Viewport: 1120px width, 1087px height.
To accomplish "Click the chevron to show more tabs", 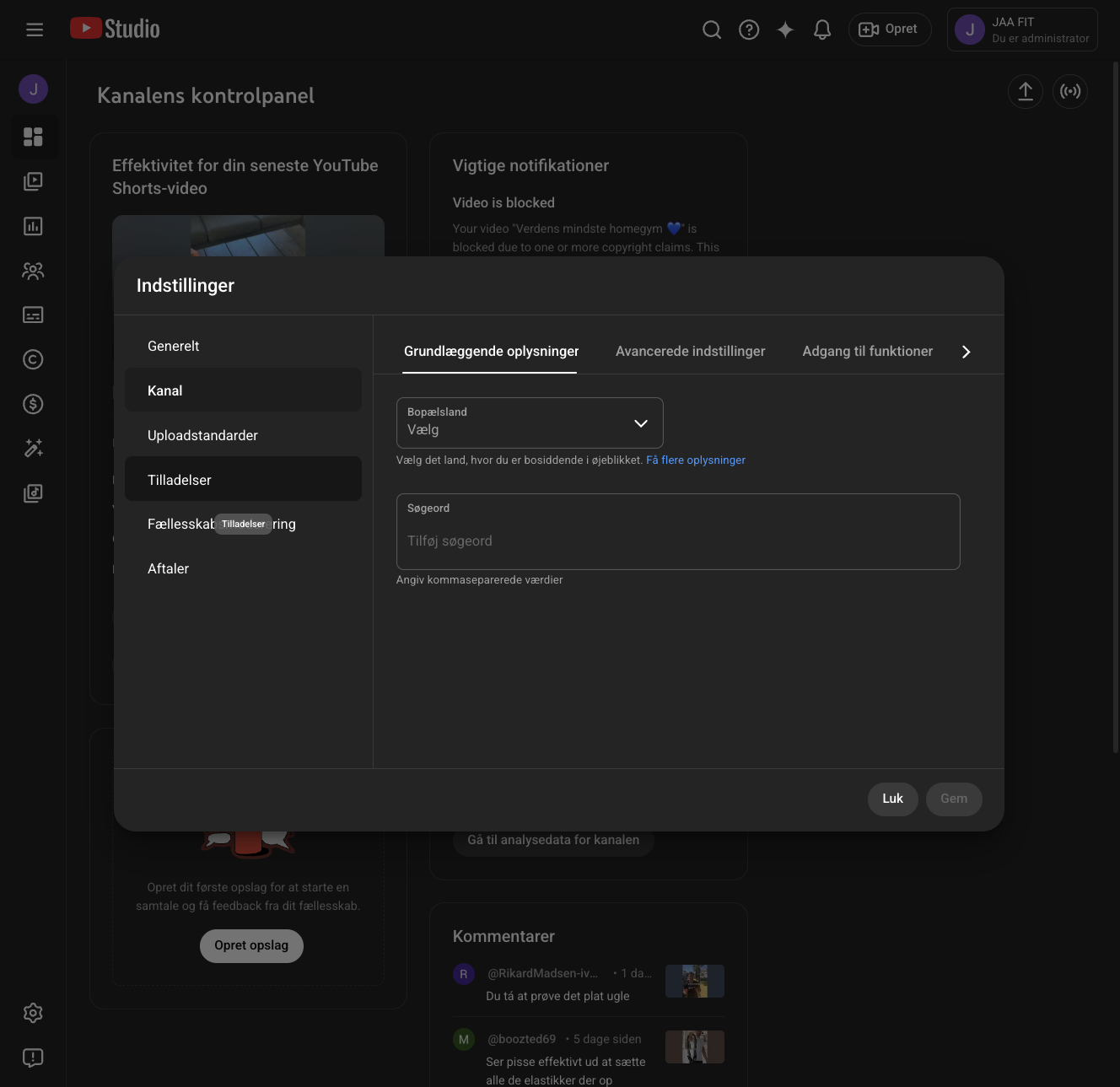I will 967,352.
